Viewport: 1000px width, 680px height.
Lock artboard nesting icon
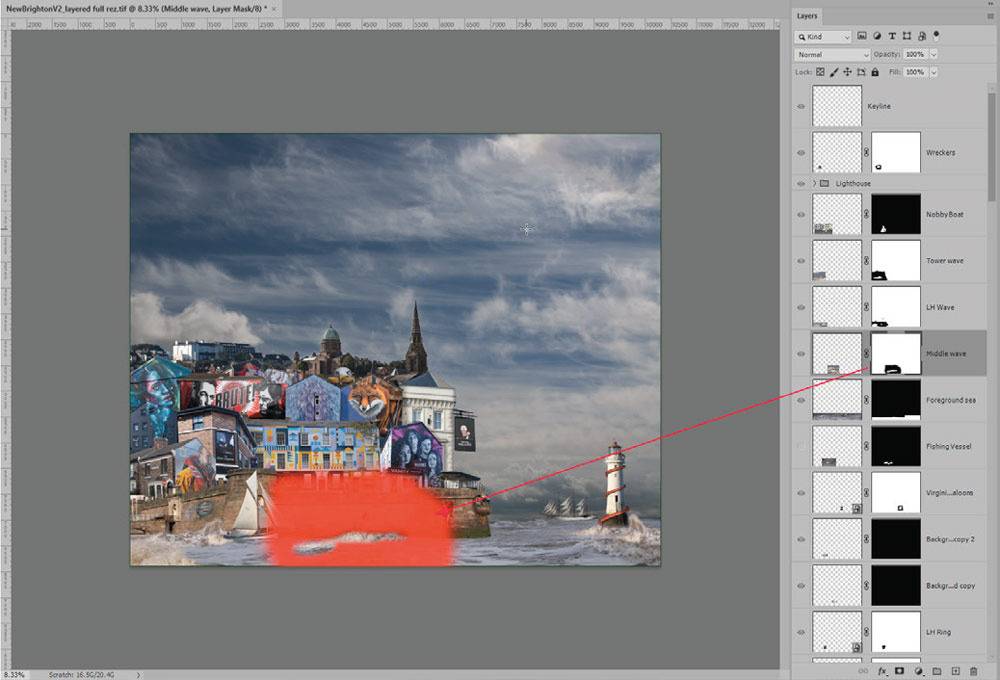click(x=862, y=72)
